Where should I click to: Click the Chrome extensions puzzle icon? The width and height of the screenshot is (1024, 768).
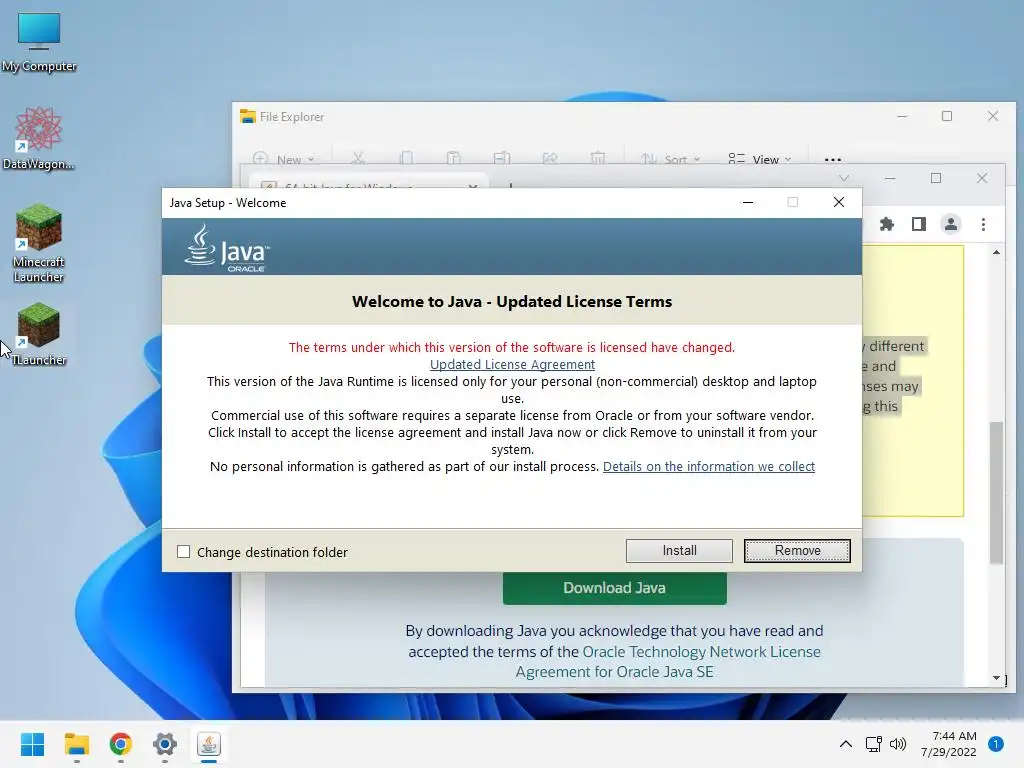coord(886,225)
